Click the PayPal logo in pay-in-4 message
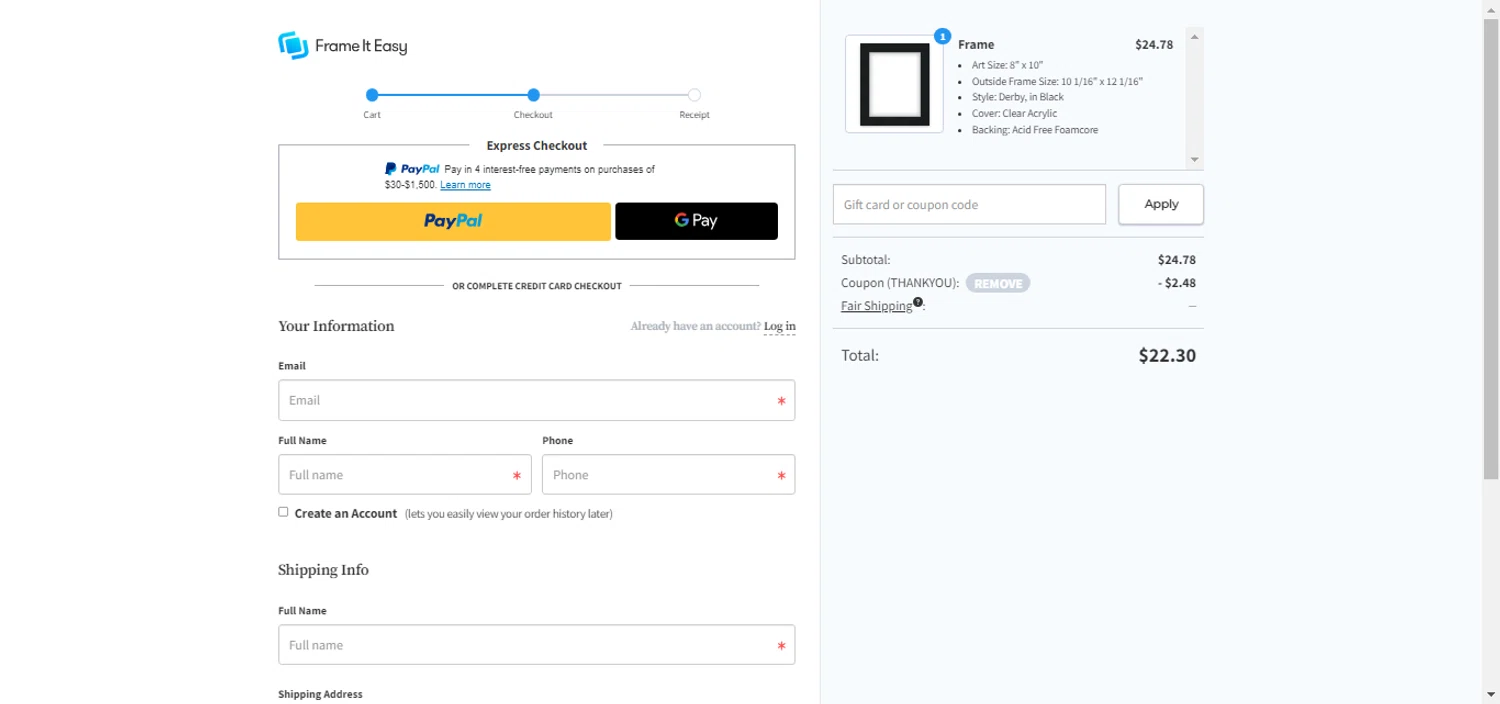Viewport: 1500px width, 704px height. pos(412,169)
